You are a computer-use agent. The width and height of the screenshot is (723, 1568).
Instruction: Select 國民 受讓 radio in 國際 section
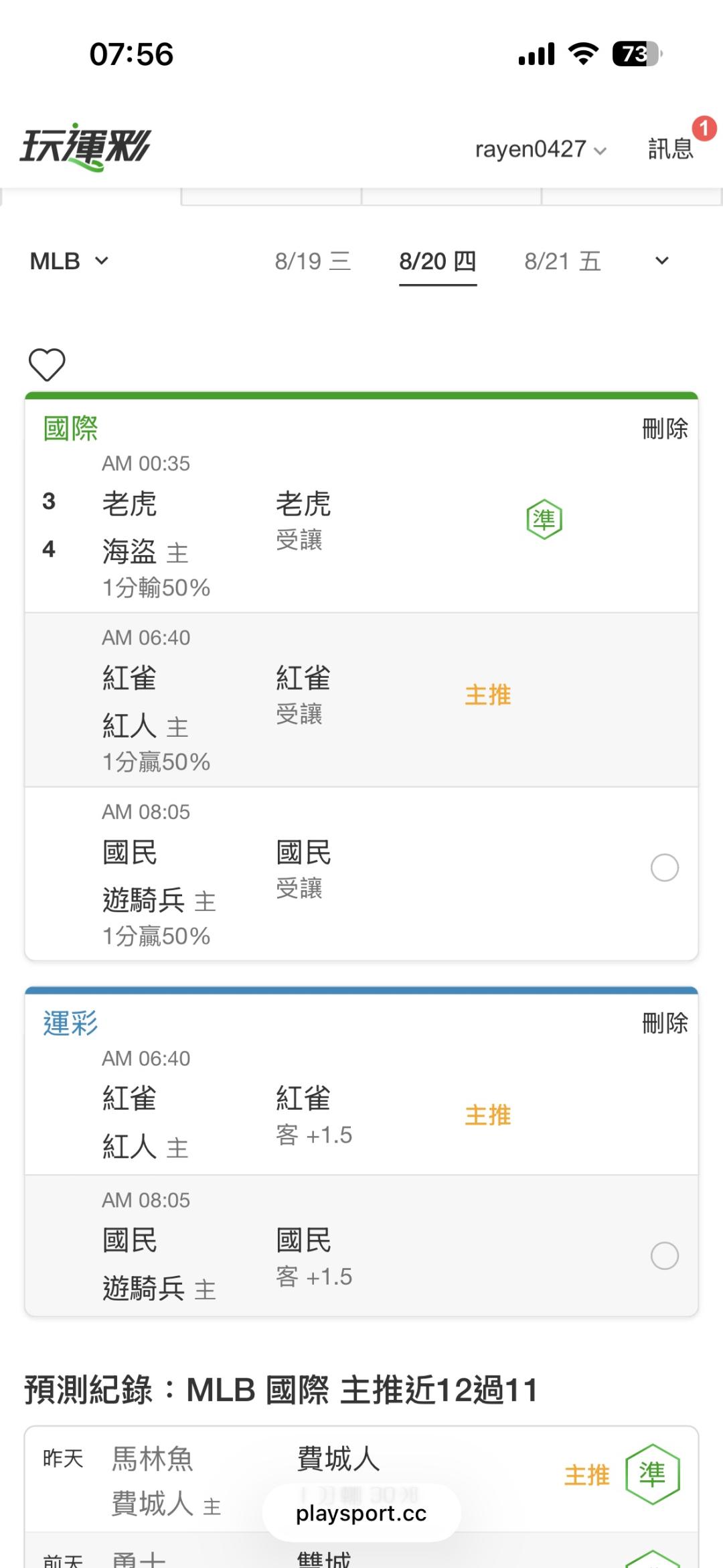coord(665,868)
